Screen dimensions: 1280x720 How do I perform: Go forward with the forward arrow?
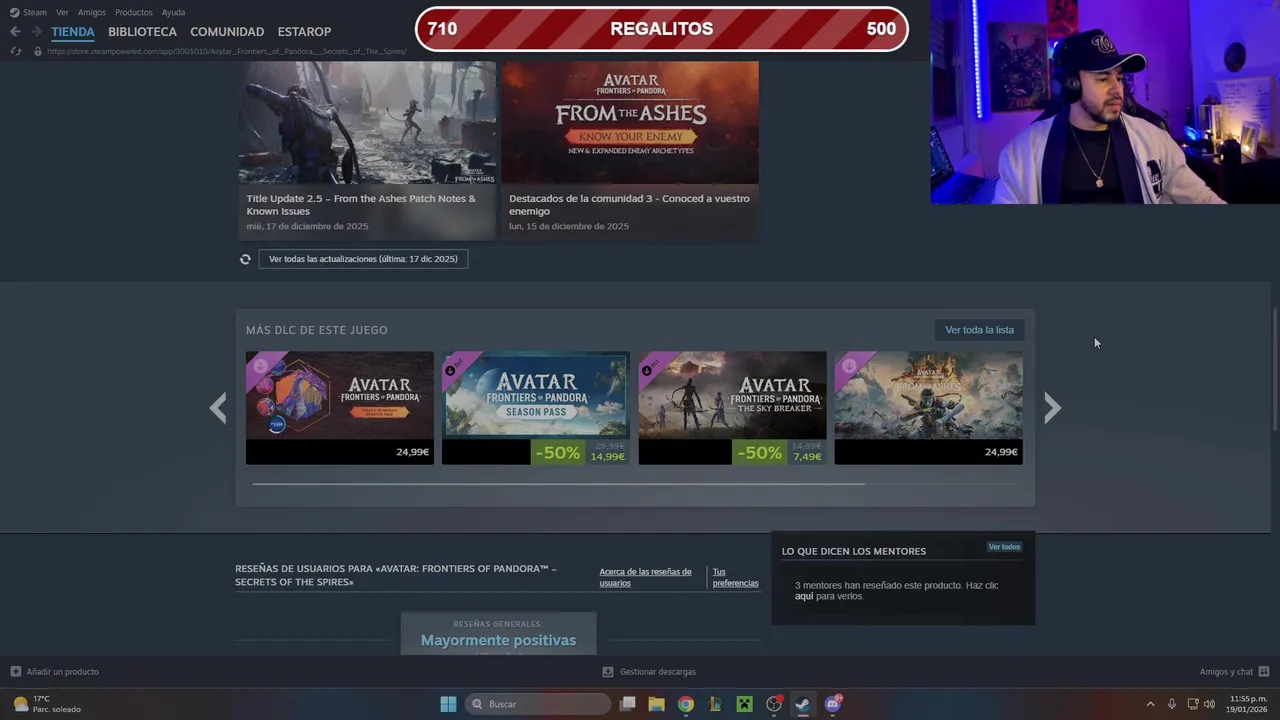[x=35, y=31]
